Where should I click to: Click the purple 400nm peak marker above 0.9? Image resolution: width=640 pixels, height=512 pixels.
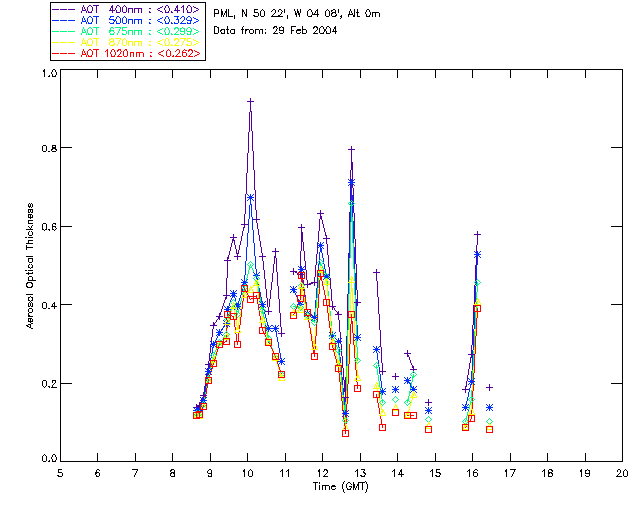coord(251,101)
